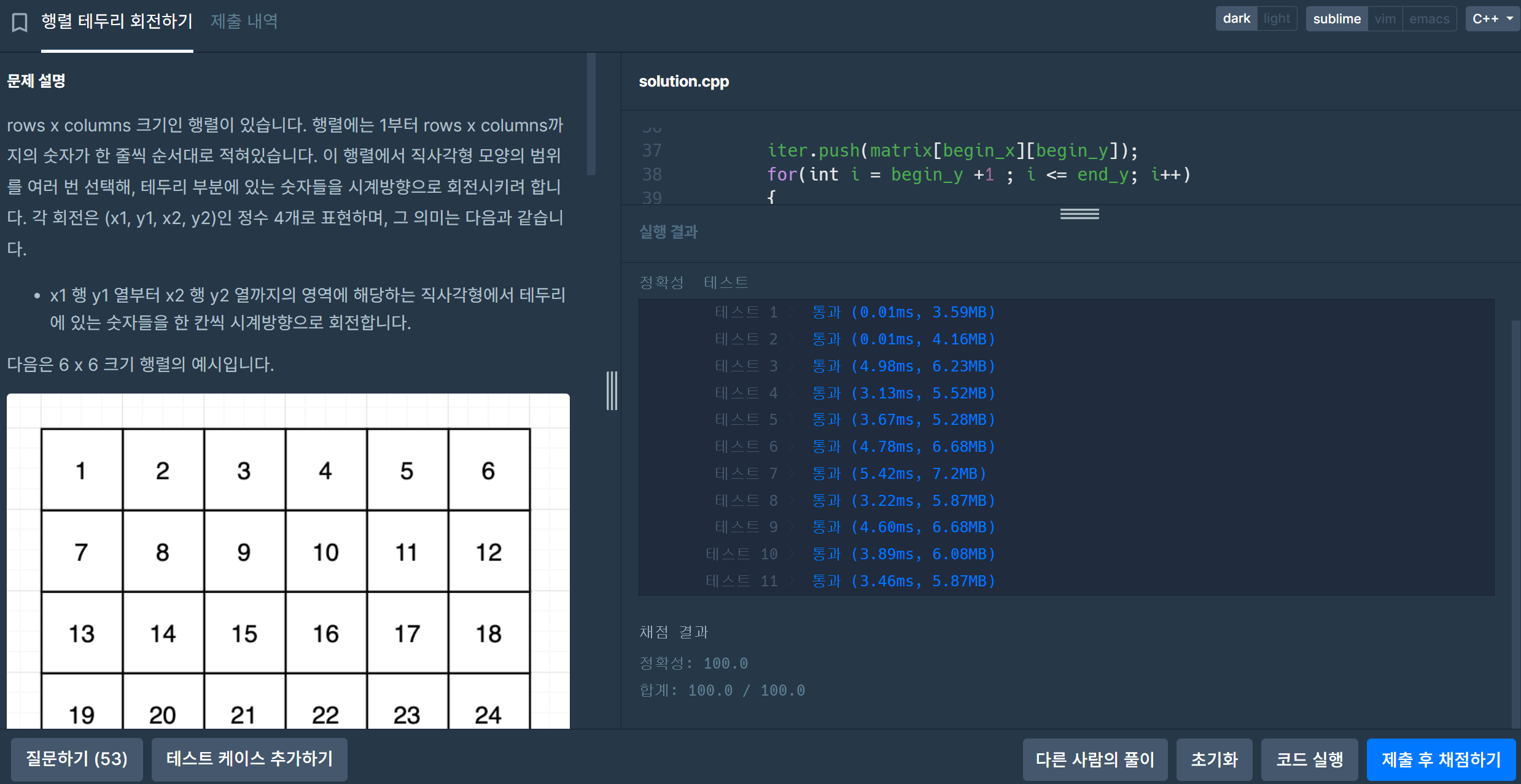This screenshot has height=784, width=1521.
Task: Open 다른 사람의 풀이 solutions
Action: pos(1095,759)
